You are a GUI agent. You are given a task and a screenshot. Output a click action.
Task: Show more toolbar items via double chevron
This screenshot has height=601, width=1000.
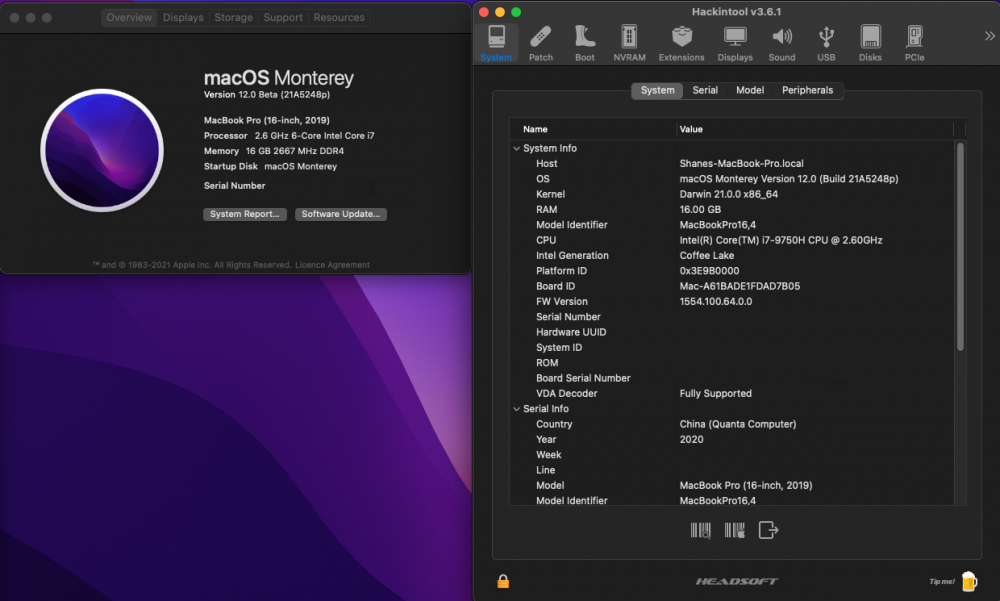coord(989,36)
